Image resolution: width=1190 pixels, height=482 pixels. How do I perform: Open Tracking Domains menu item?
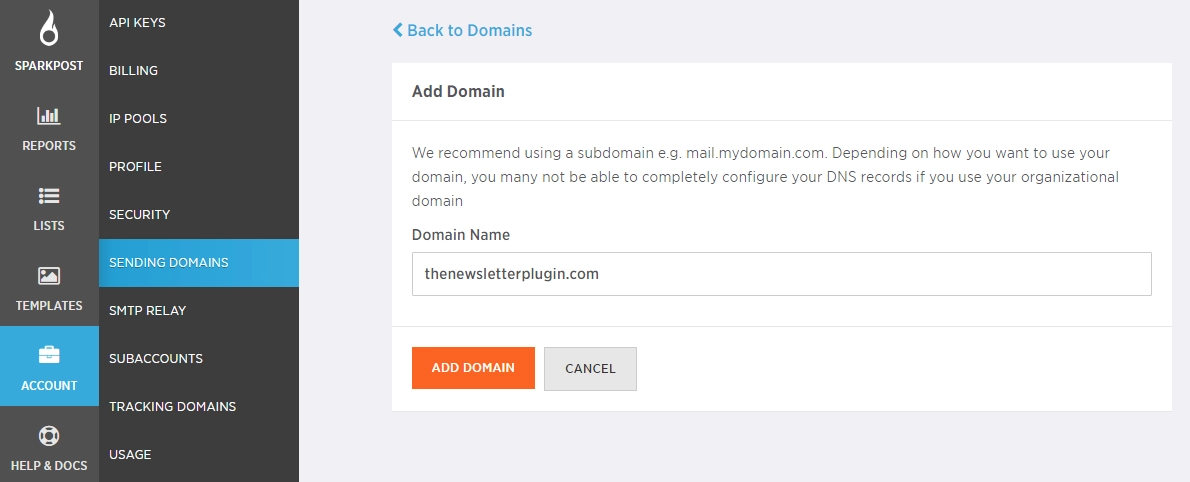(x=172, y=406)
